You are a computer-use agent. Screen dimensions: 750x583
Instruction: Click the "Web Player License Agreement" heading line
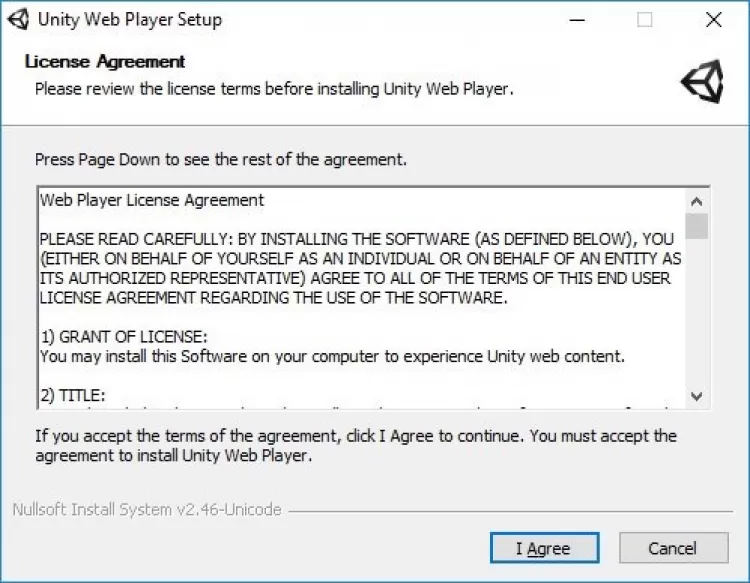[152, 200]
